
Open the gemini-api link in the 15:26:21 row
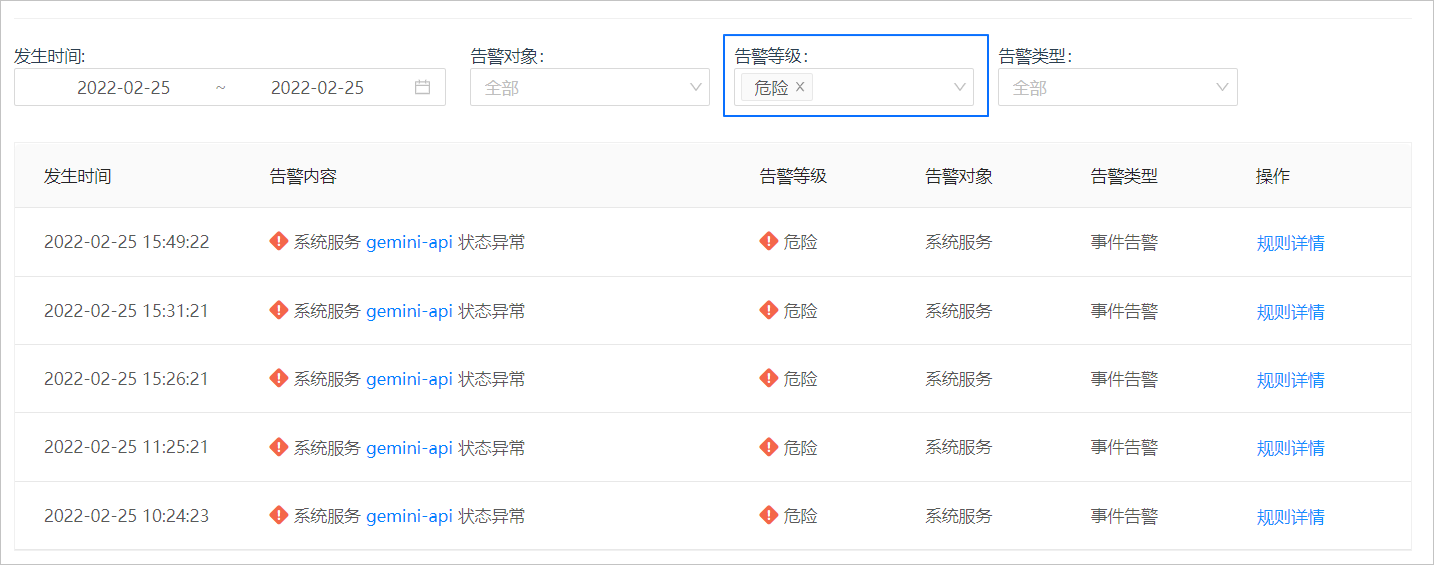409,379
